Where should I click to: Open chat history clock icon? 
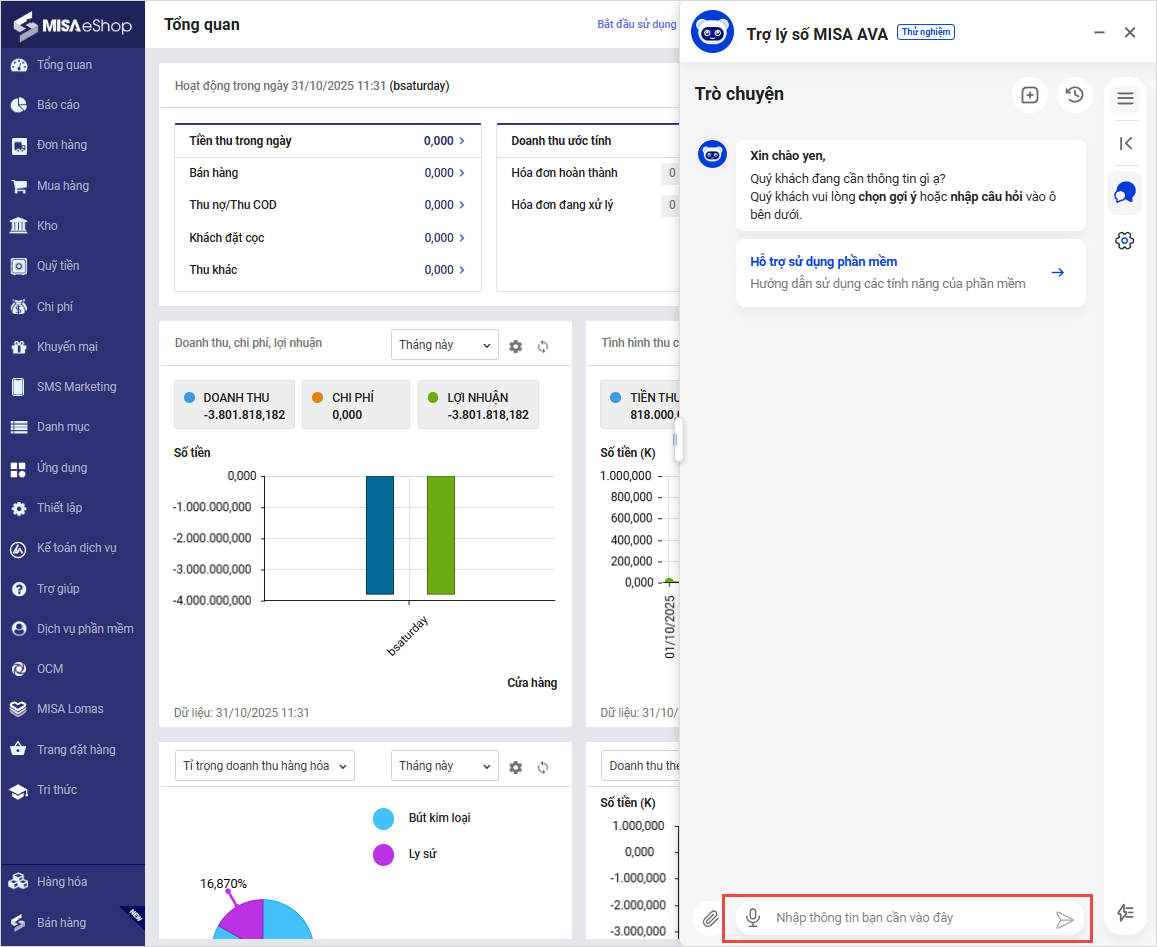(1074, 95)
